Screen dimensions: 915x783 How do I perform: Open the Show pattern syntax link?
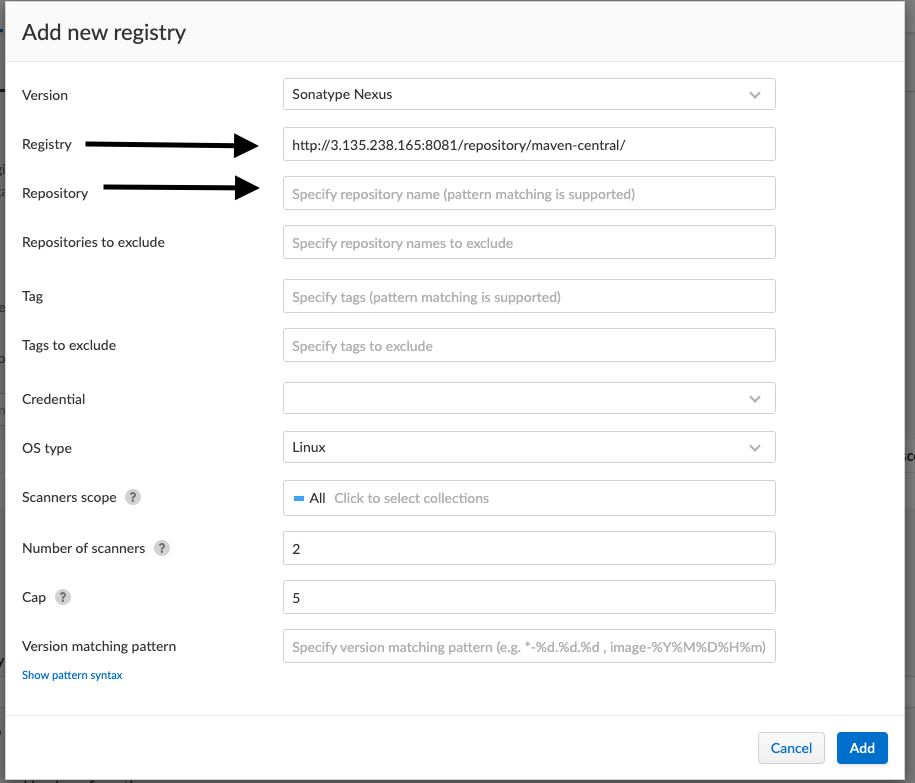pyautogui.click(x=72, y=675)
